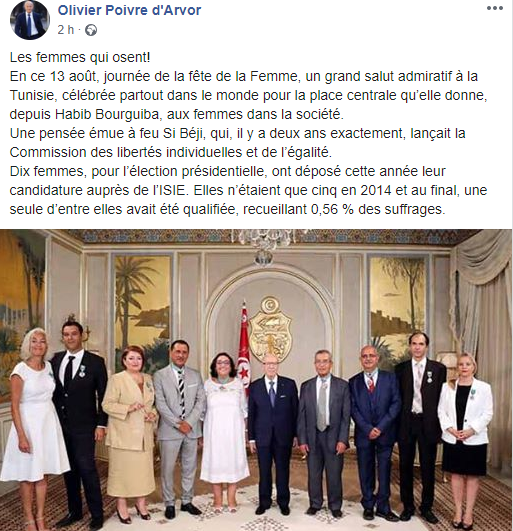This screenshot has width=513, height=531.
Task: Click the woman in white dress, far left
Action: pyautogui.click(x=34, y=420)
